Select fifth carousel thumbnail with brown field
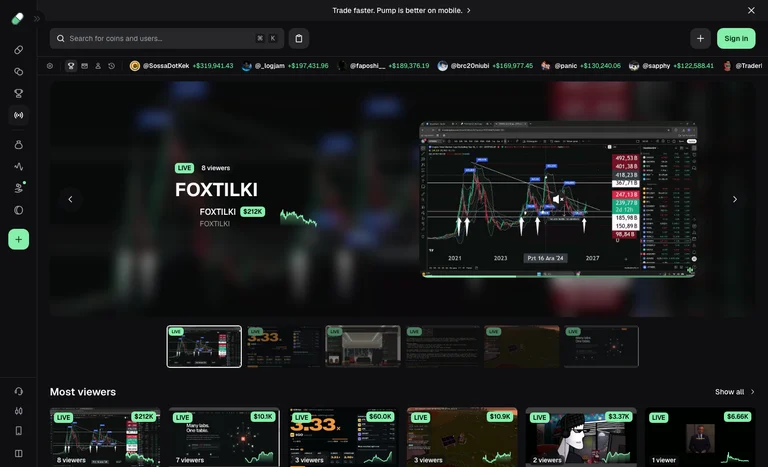The width and height of the screenshot is (768, 467). [x=522, y=346]
